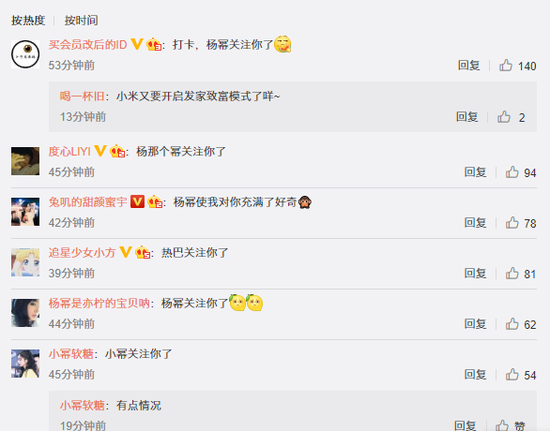Click member crown badge beside 追星少女小方
550x431 pixels.
[x=143, y=252]
